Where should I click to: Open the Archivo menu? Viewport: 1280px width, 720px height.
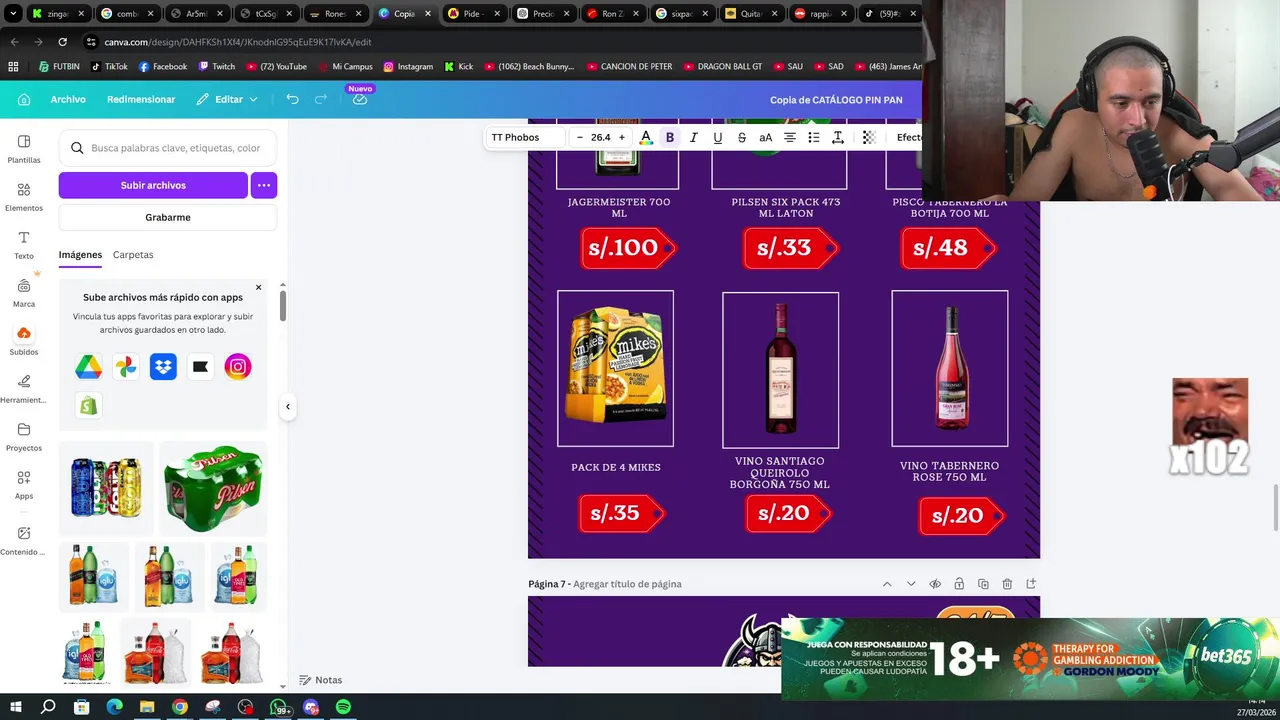click(68, 99)
